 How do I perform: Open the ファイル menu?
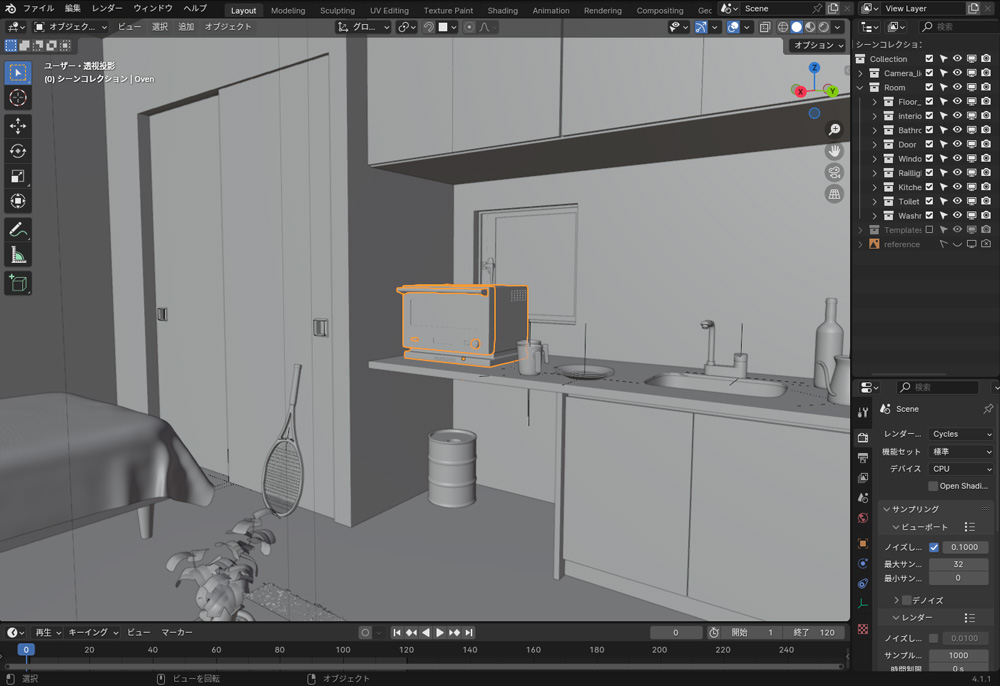pos(38,8)
